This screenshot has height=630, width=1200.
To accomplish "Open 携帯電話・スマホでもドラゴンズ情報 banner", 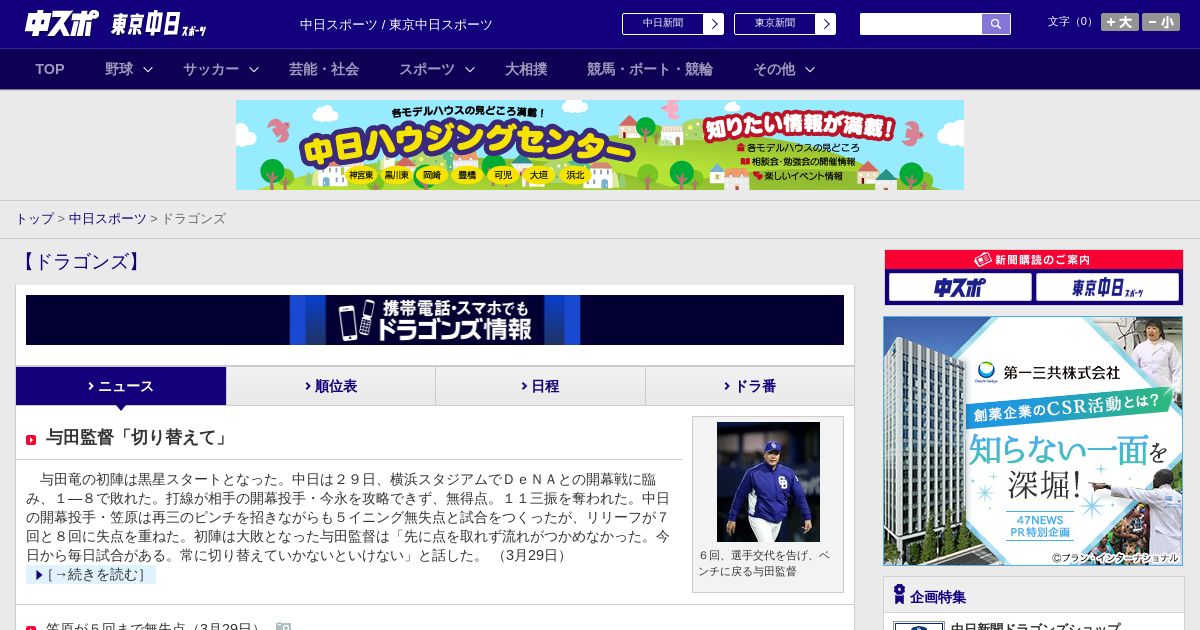I will (435, 320).
